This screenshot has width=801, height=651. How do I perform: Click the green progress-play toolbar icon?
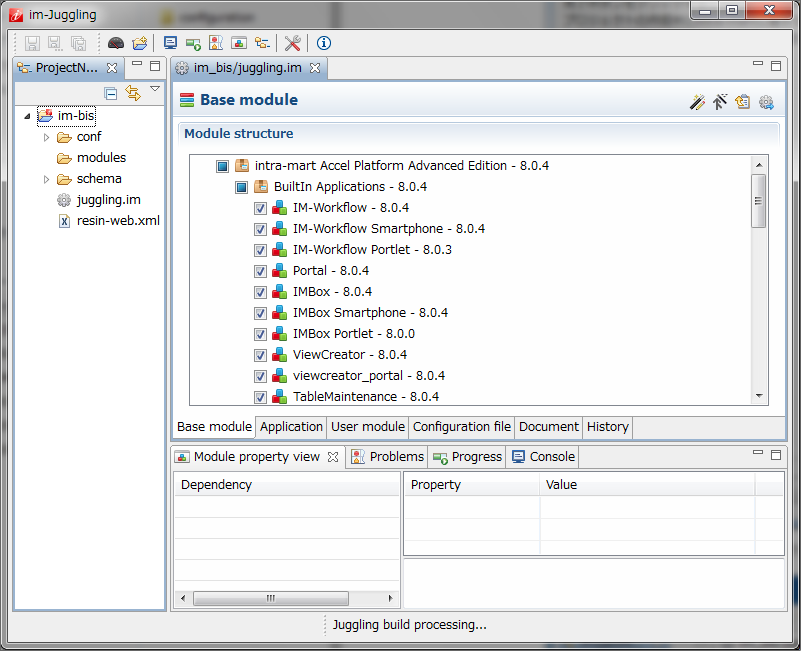click(x=193, y=43)
